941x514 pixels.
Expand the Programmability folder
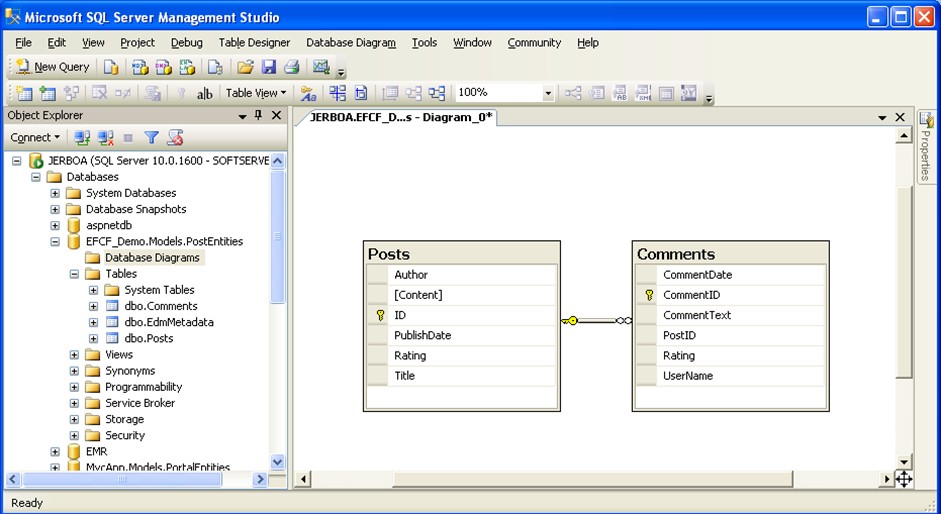click(74, 387)
